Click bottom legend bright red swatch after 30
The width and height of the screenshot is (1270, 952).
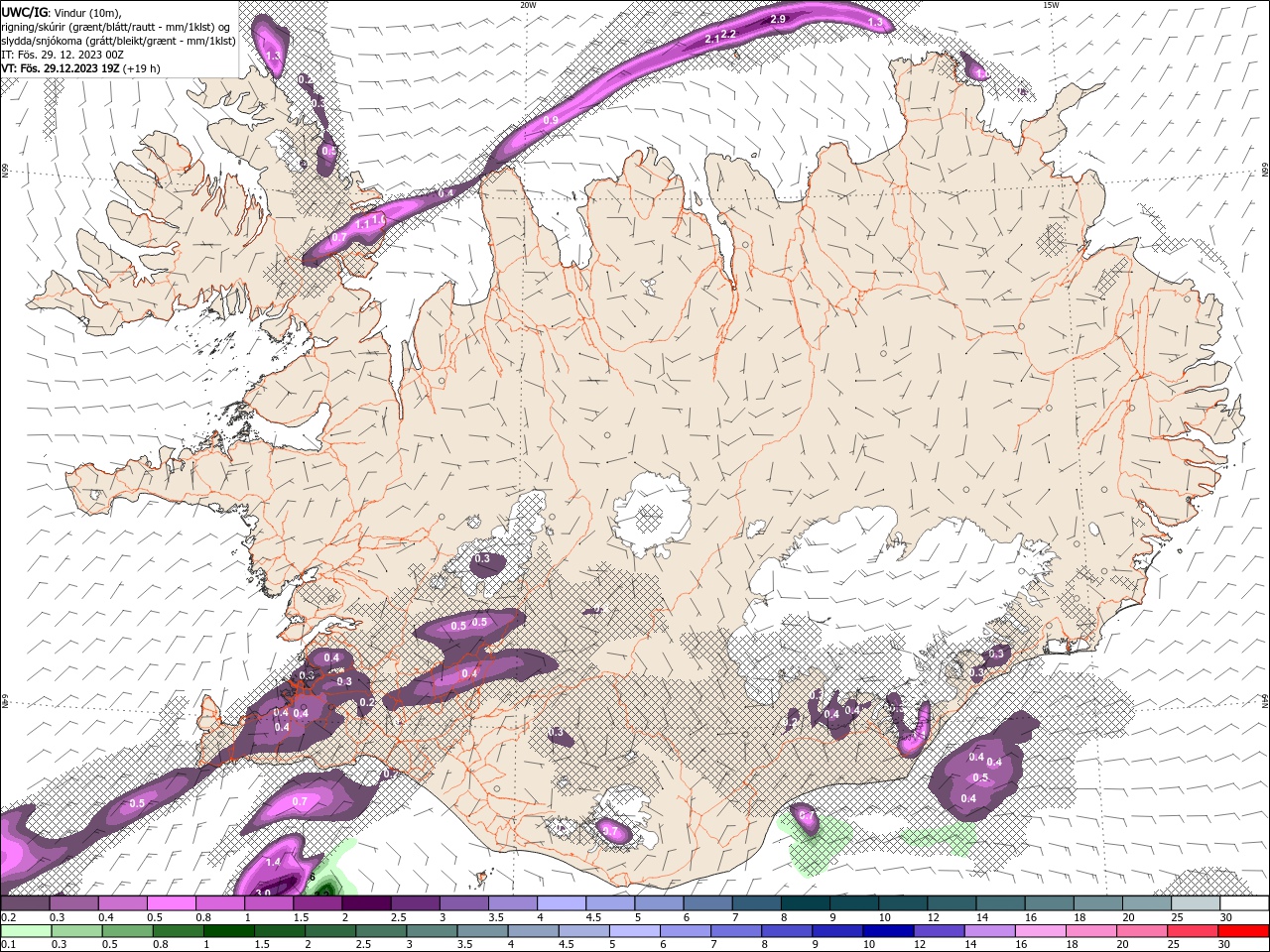1246,931
